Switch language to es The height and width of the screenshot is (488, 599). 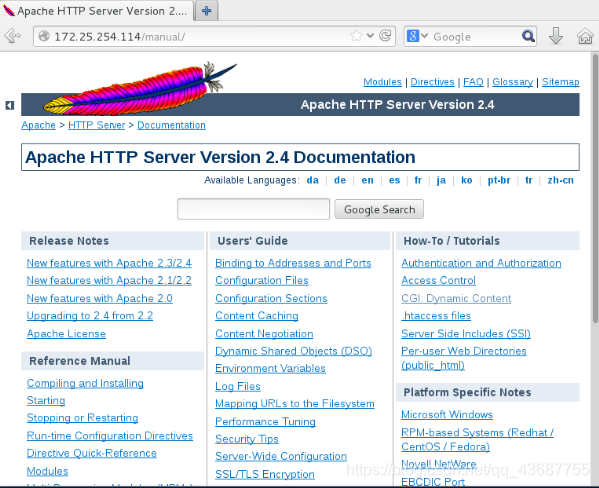pos(394,180)
